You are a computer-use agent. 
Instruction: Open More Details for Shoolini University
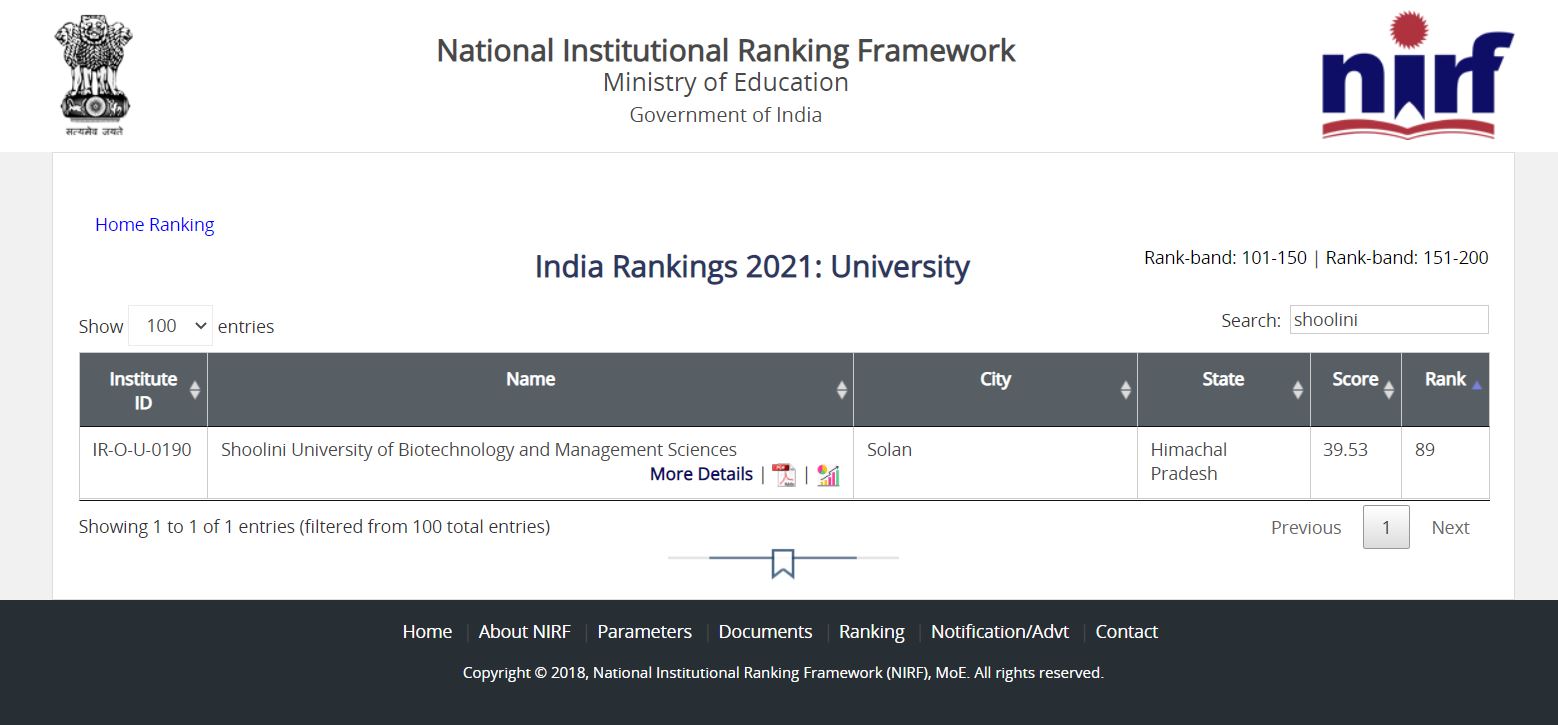701,474
